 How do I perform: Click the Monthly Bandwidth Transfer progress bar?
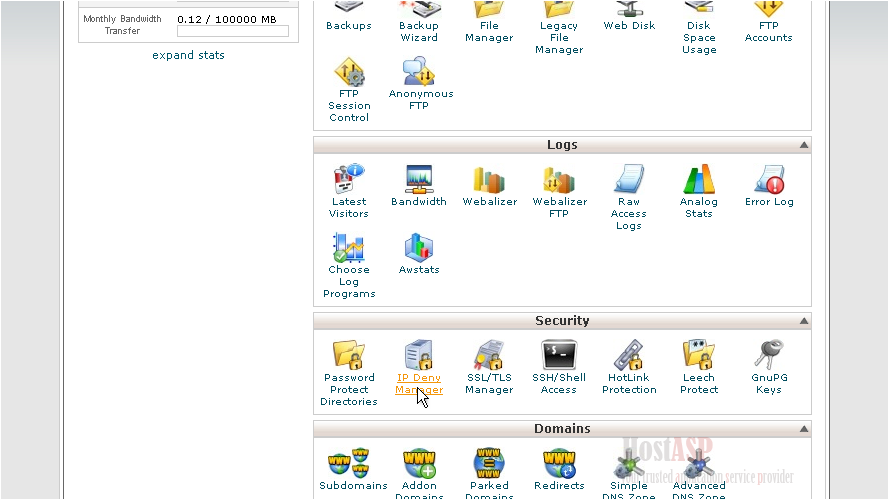pyautogui.click(x=232, y=32)
